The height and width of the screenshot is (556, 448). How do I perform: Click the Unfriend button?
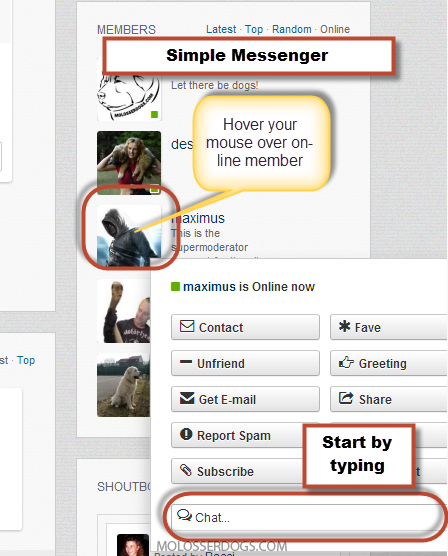(245, 363)
